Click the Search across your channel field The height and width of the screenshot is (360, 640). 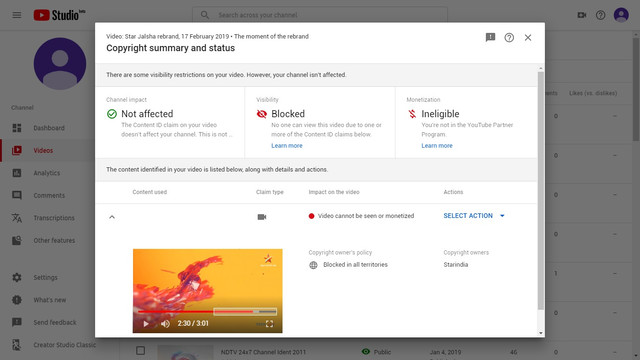coord(320,15)
